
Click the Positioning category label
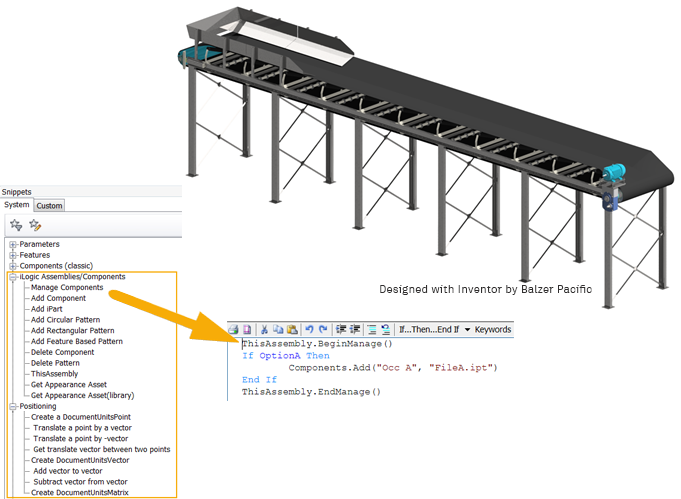(x=38, y=406)
